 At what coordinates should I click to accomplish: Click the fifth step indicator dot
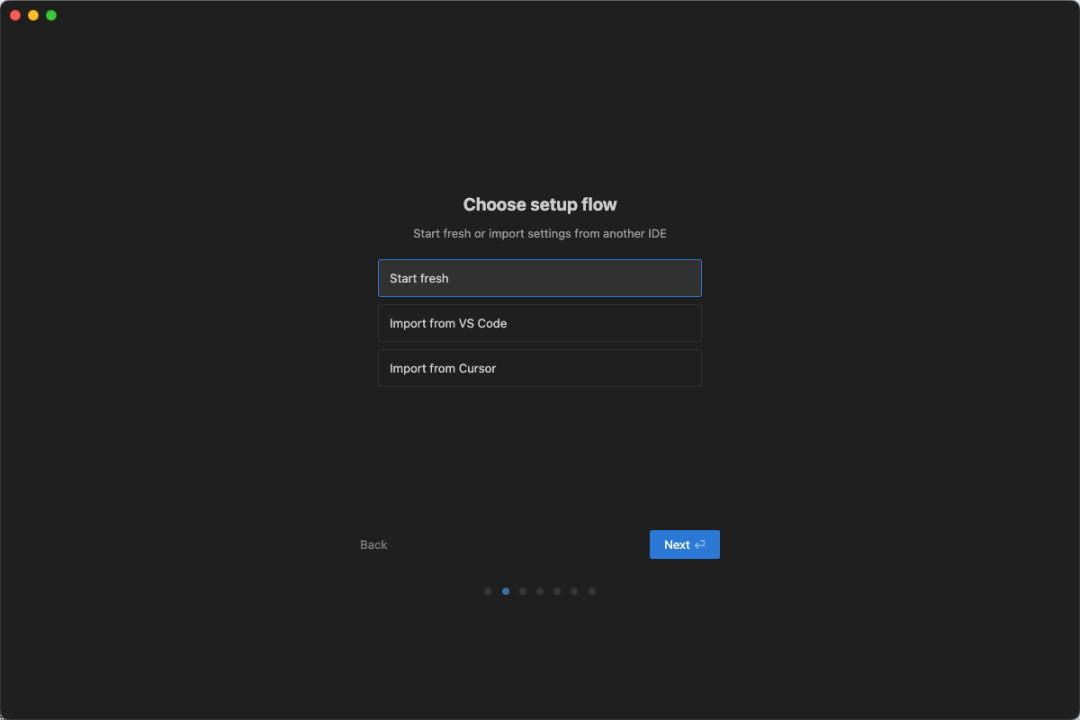pos(557,591)
